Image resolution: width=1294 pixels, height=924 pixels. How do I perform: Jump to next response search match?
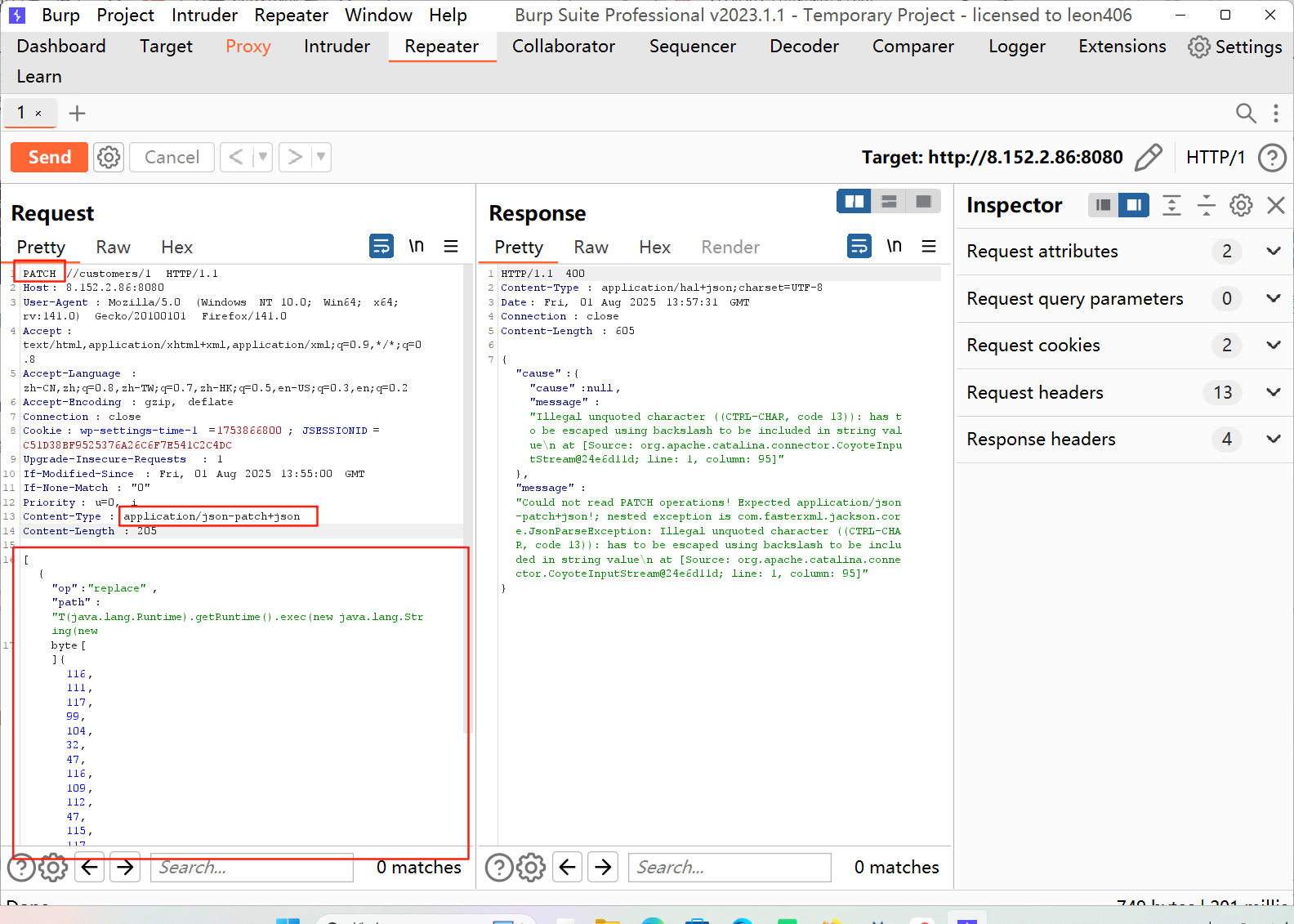(x=603, y=868)
